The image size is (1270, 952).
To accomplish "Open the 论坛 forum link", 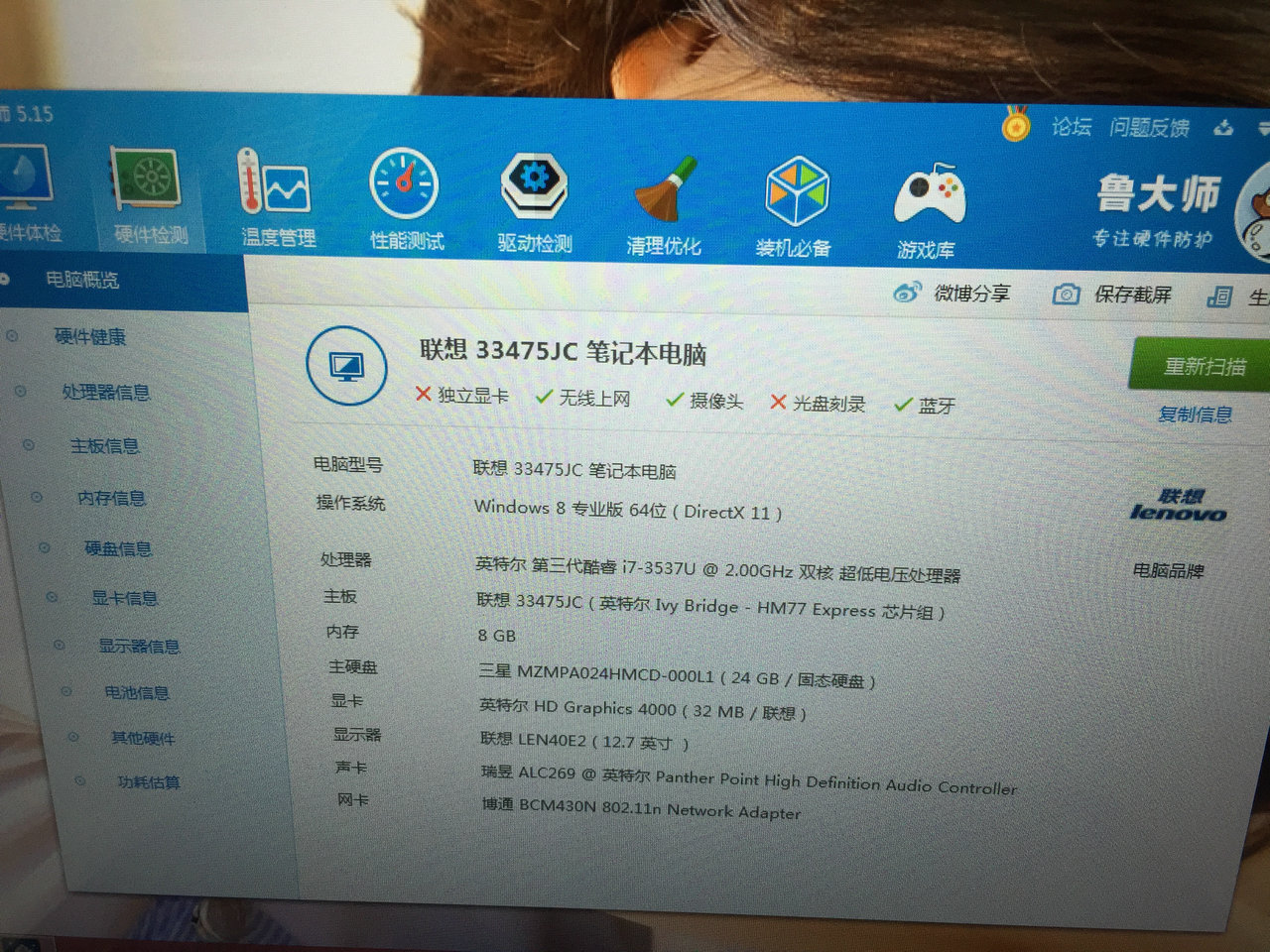I will (1072, 126).
